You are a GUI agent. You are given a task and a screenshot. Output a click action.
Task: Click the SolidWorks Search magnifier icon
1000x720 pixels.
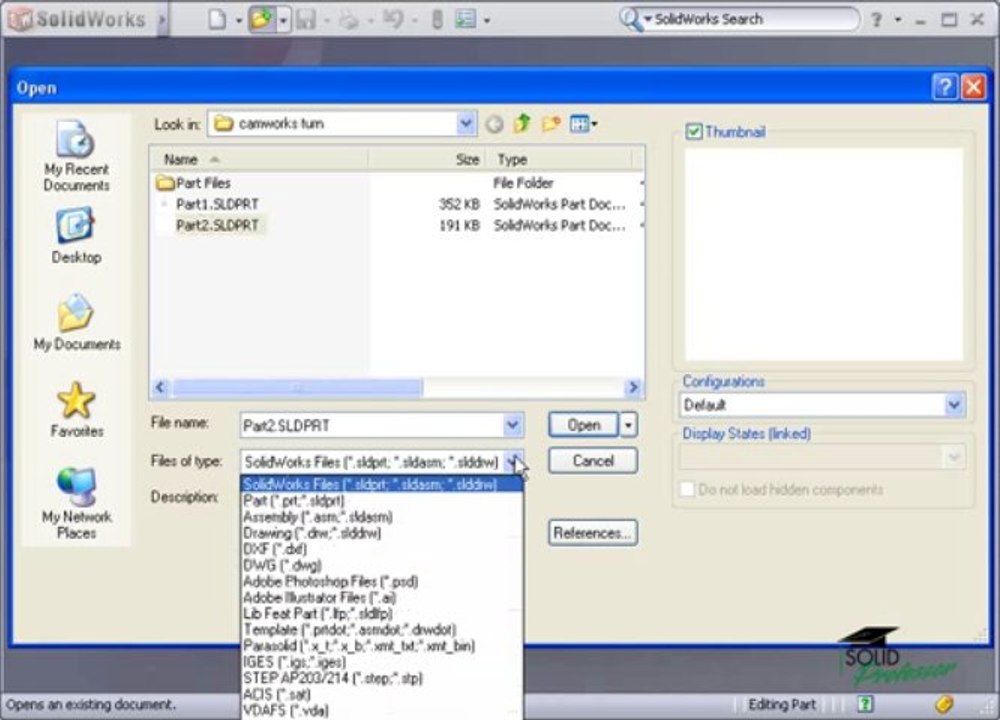click(x=629, y=19)
